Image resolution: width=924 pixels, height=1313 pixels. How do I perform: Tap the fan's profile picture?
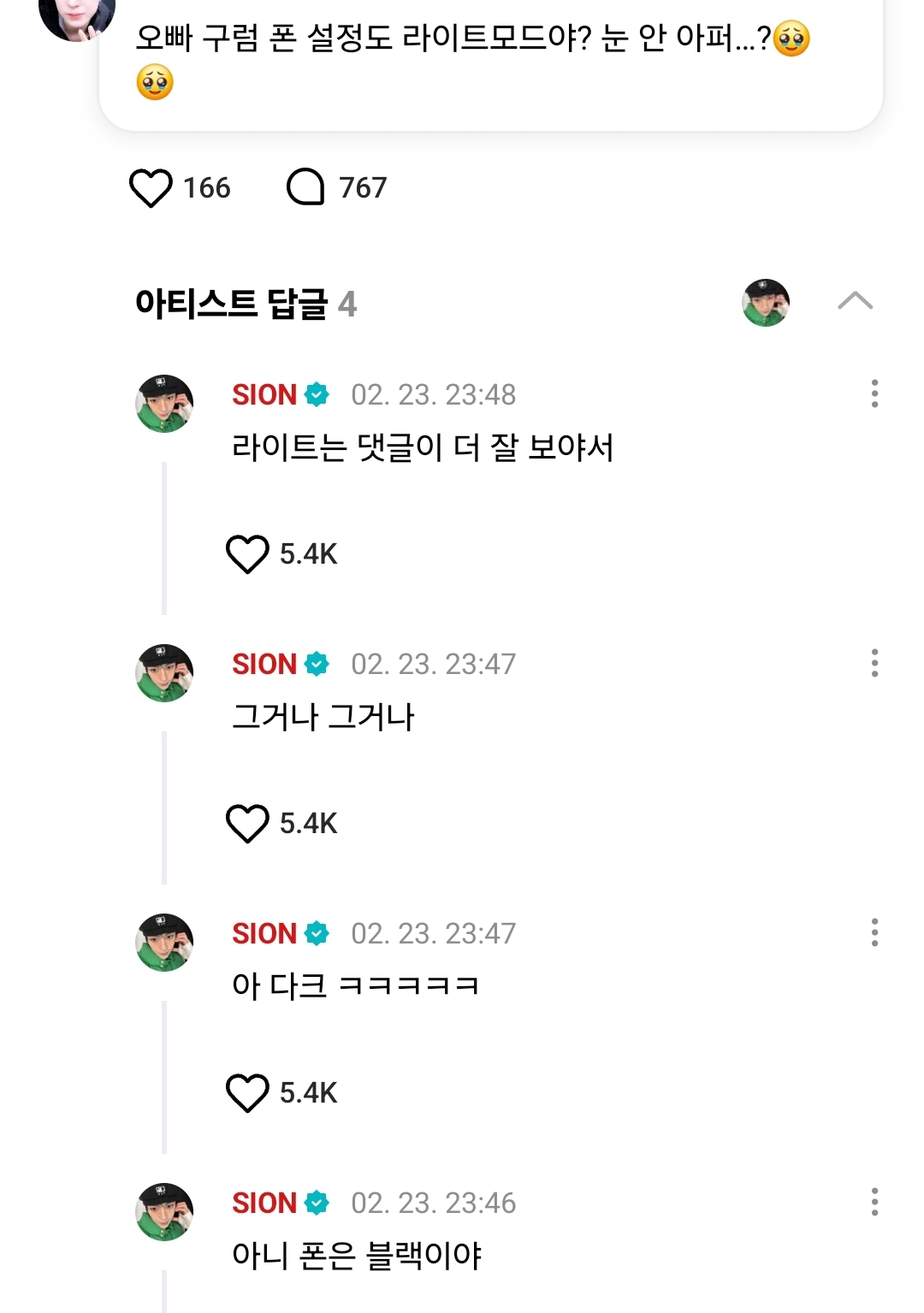point(77,15)
